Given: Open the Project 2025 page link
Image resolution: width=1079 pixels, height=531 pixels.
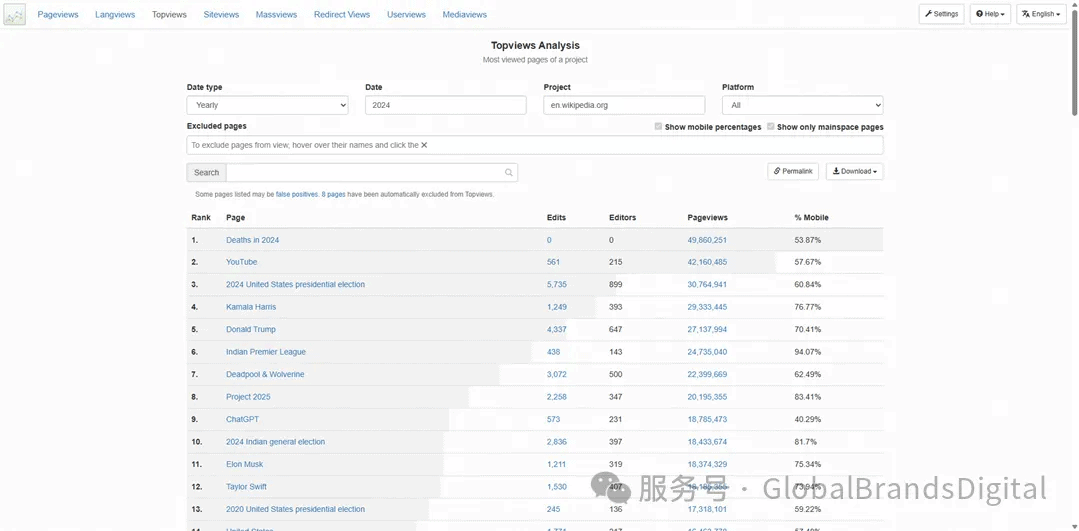Looking at the screenshot, I should pyautogui.click(x=248, y=397).
